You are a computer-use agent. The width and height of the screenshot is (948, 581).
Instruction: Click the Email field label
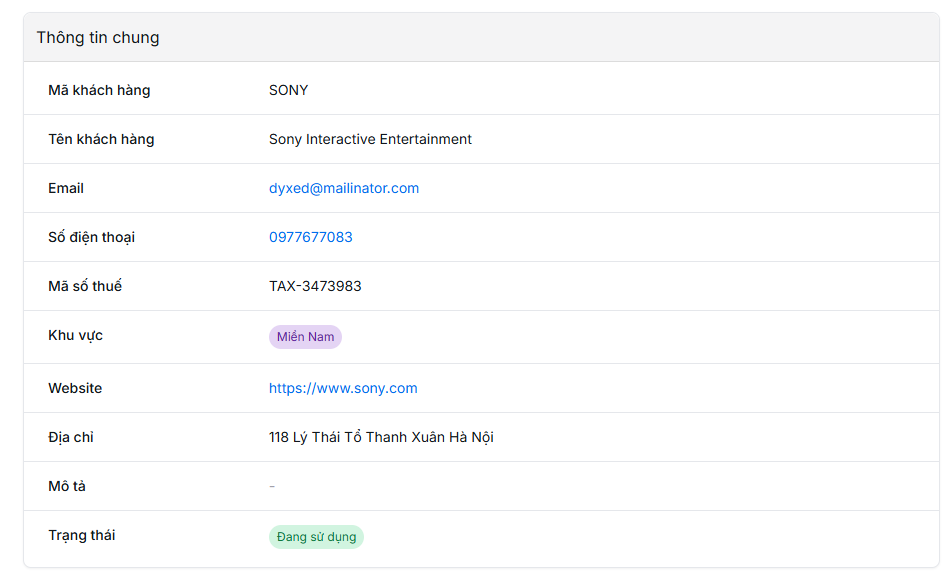[66, 188]
